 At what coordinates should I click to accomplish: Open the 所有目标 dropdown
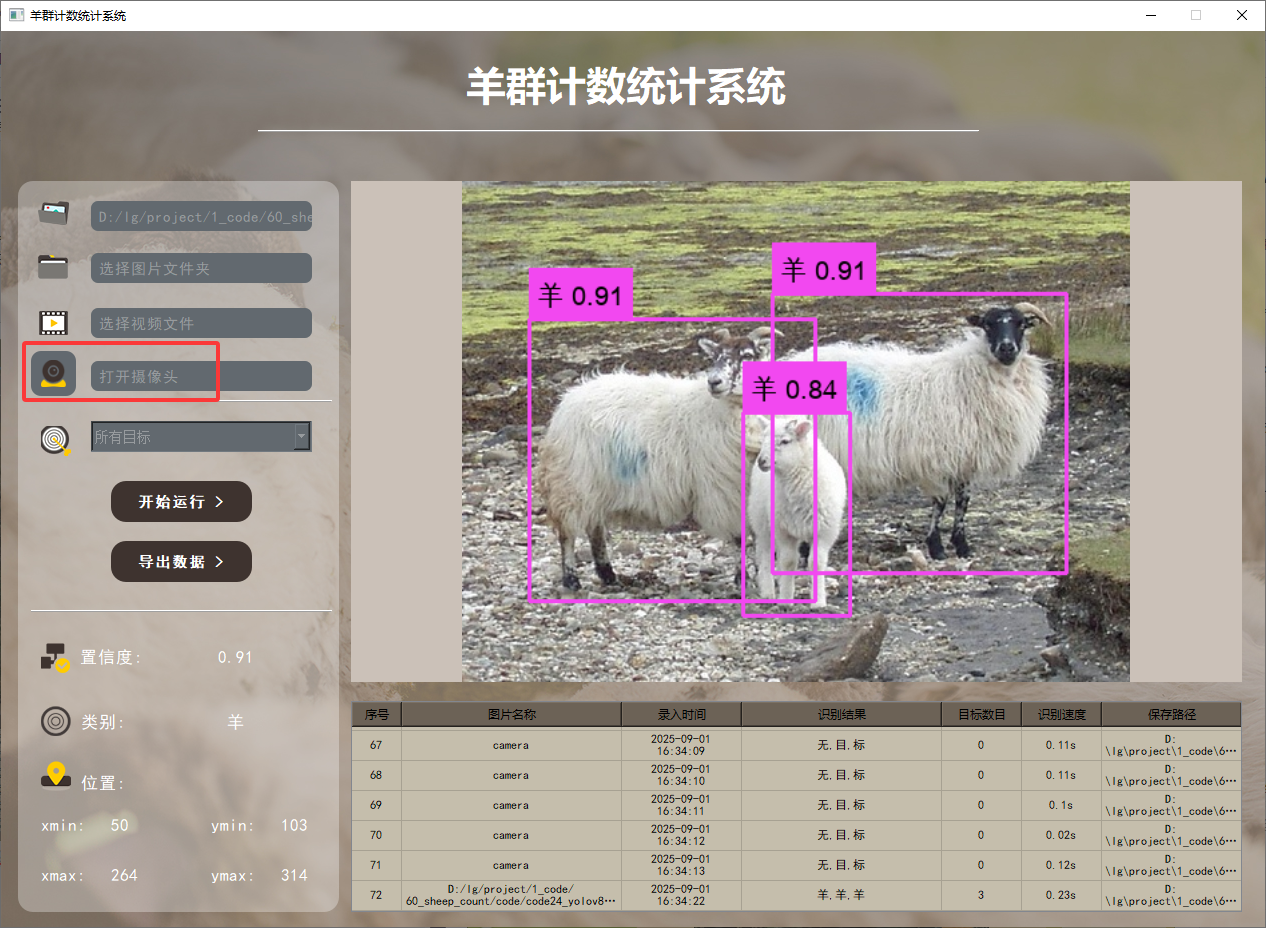[x=201, y=436]
